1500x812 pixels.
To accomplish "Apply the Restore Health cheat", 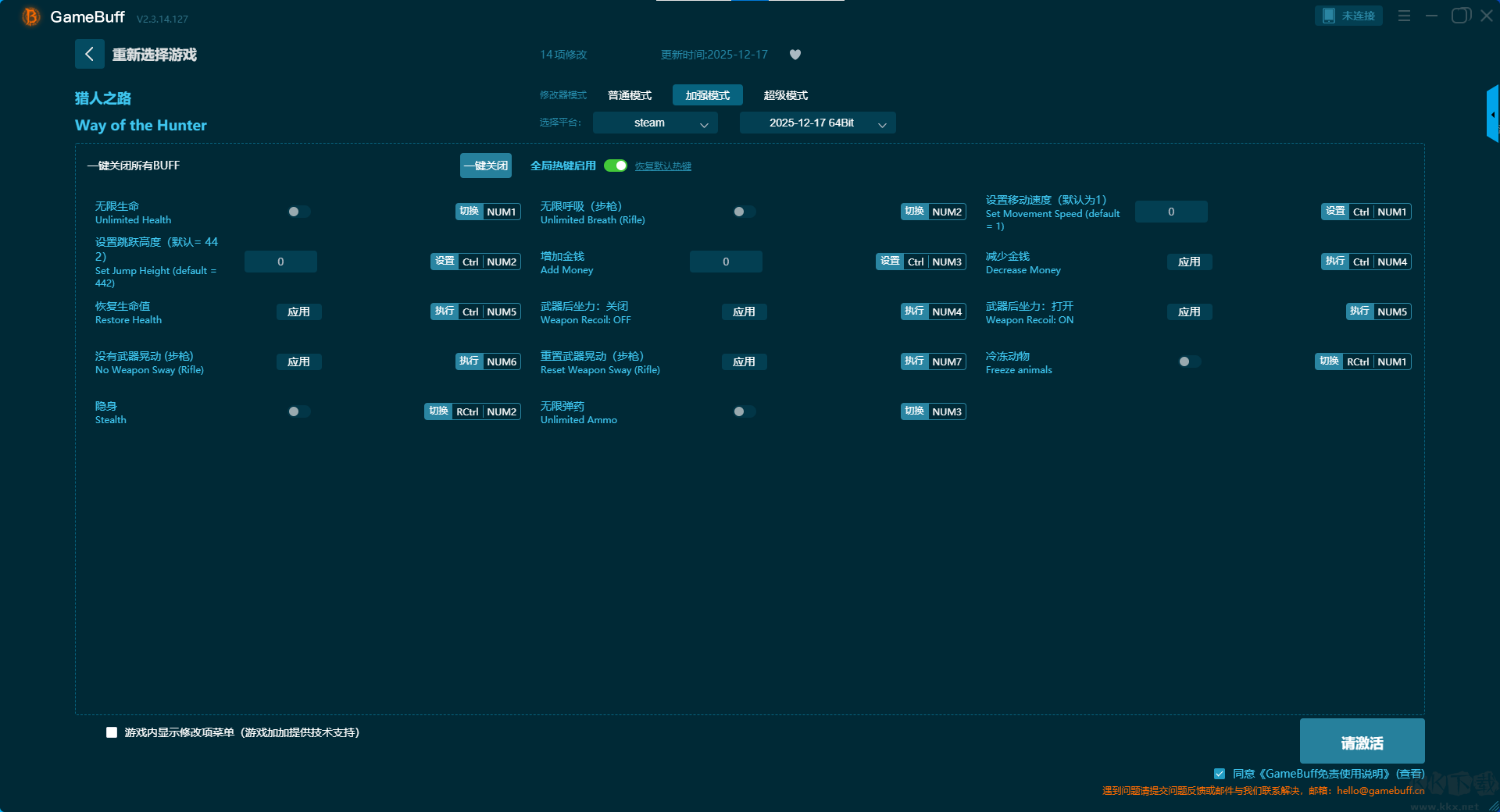I will (298, 312).
